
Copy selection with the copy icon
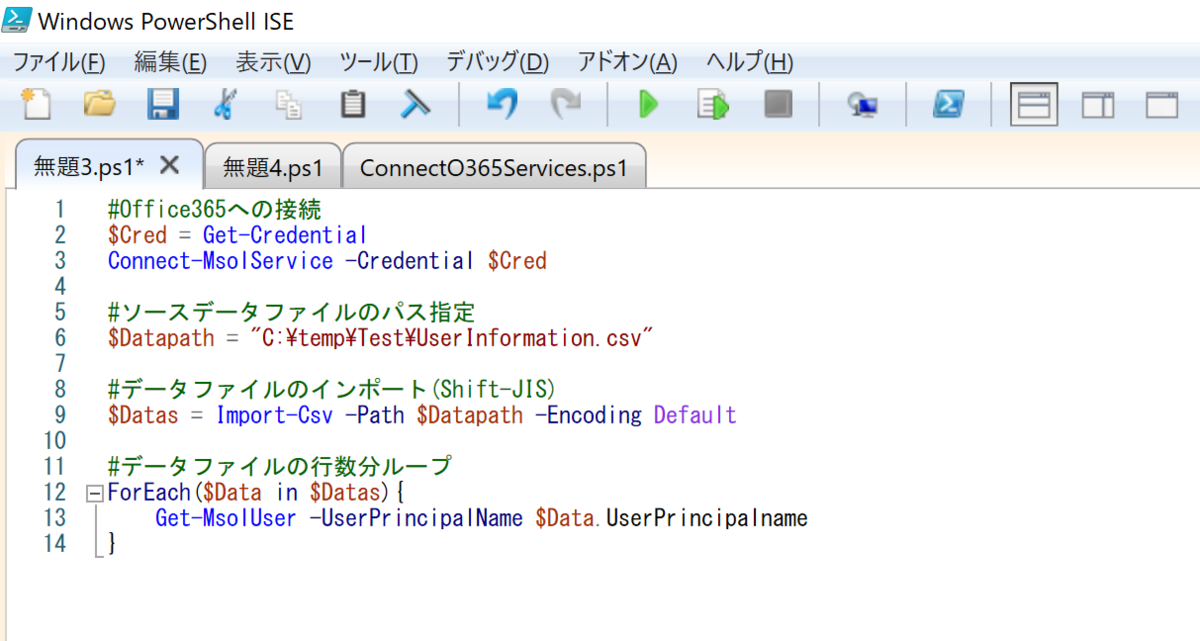(x=289, y=104)
